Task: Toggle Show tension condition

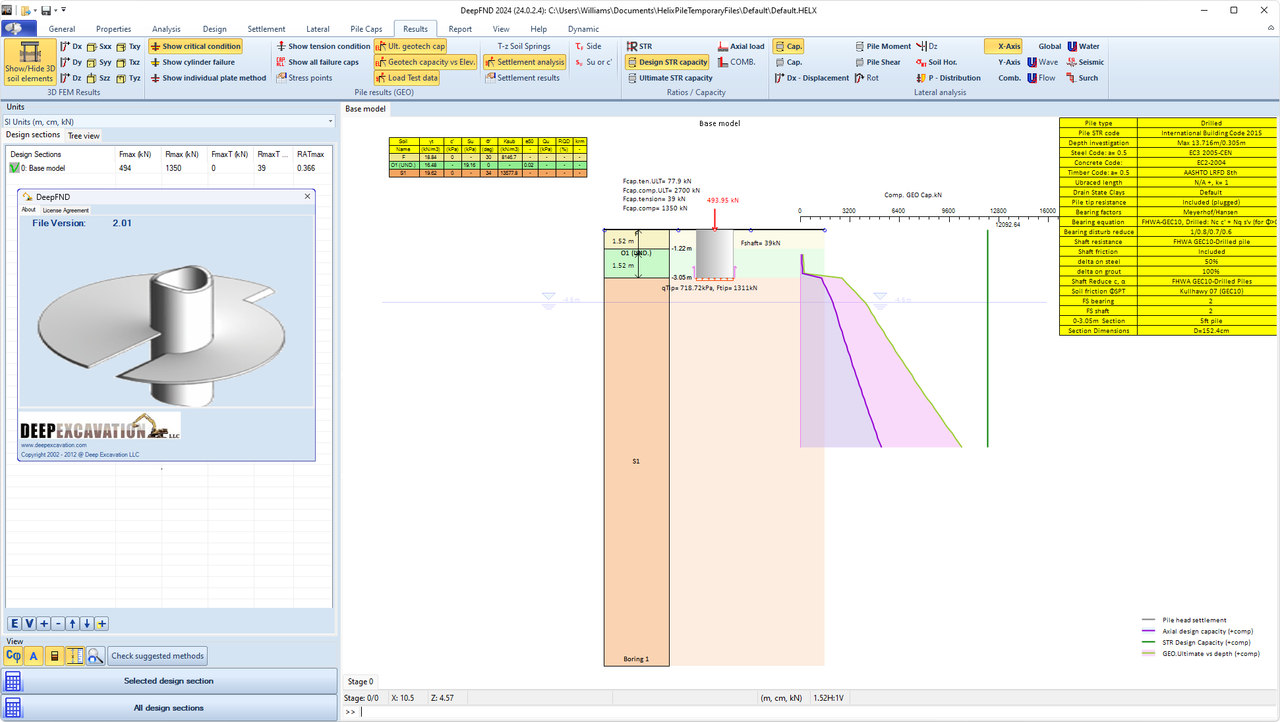Action: click(x=323, y=46)
